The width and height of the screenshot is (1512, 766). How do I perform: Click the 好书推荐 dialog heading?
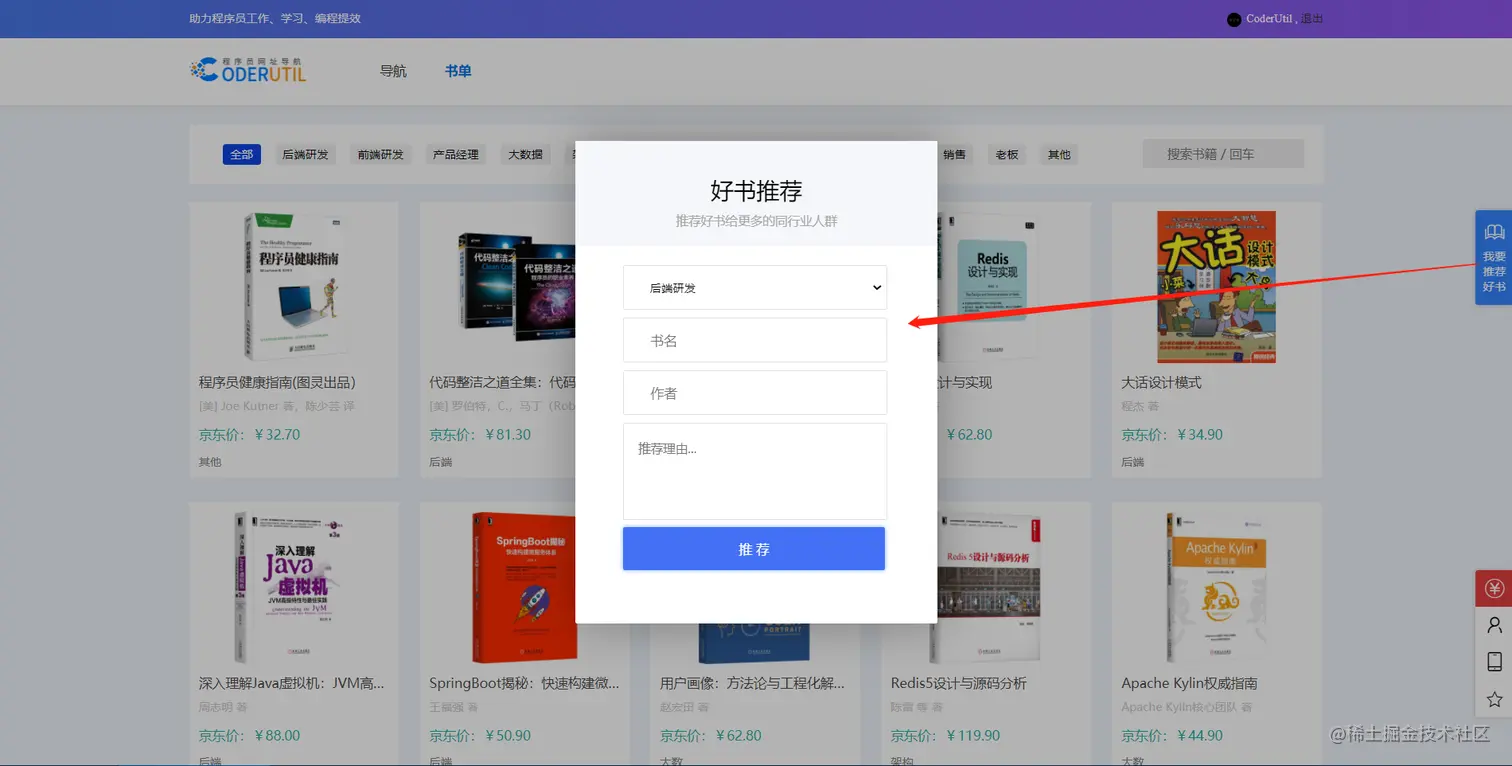[756, 190]
